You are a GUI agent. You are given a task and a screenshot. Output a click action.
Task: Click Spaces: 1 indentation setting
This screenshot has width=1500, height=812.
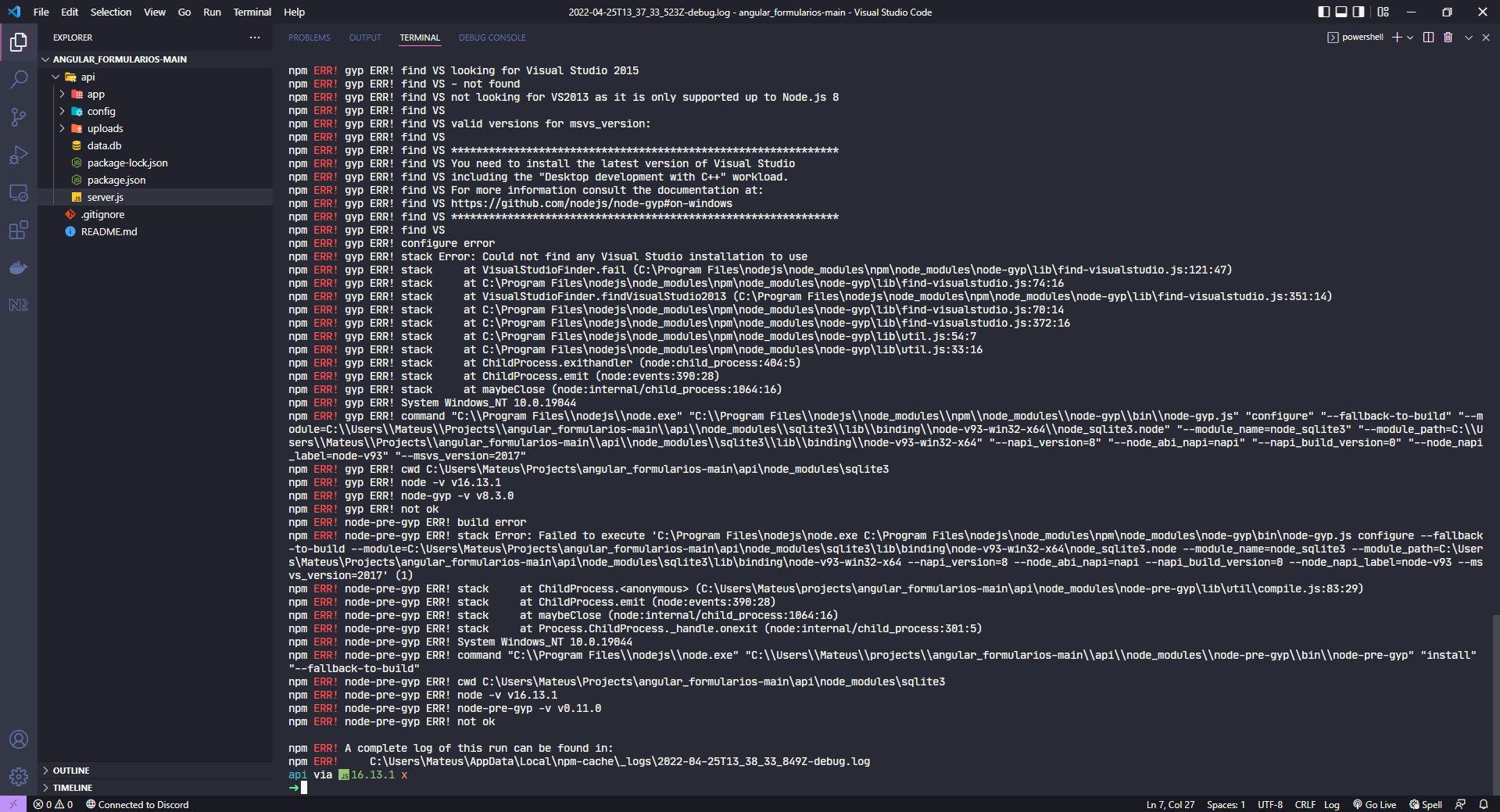[1226, 804]
